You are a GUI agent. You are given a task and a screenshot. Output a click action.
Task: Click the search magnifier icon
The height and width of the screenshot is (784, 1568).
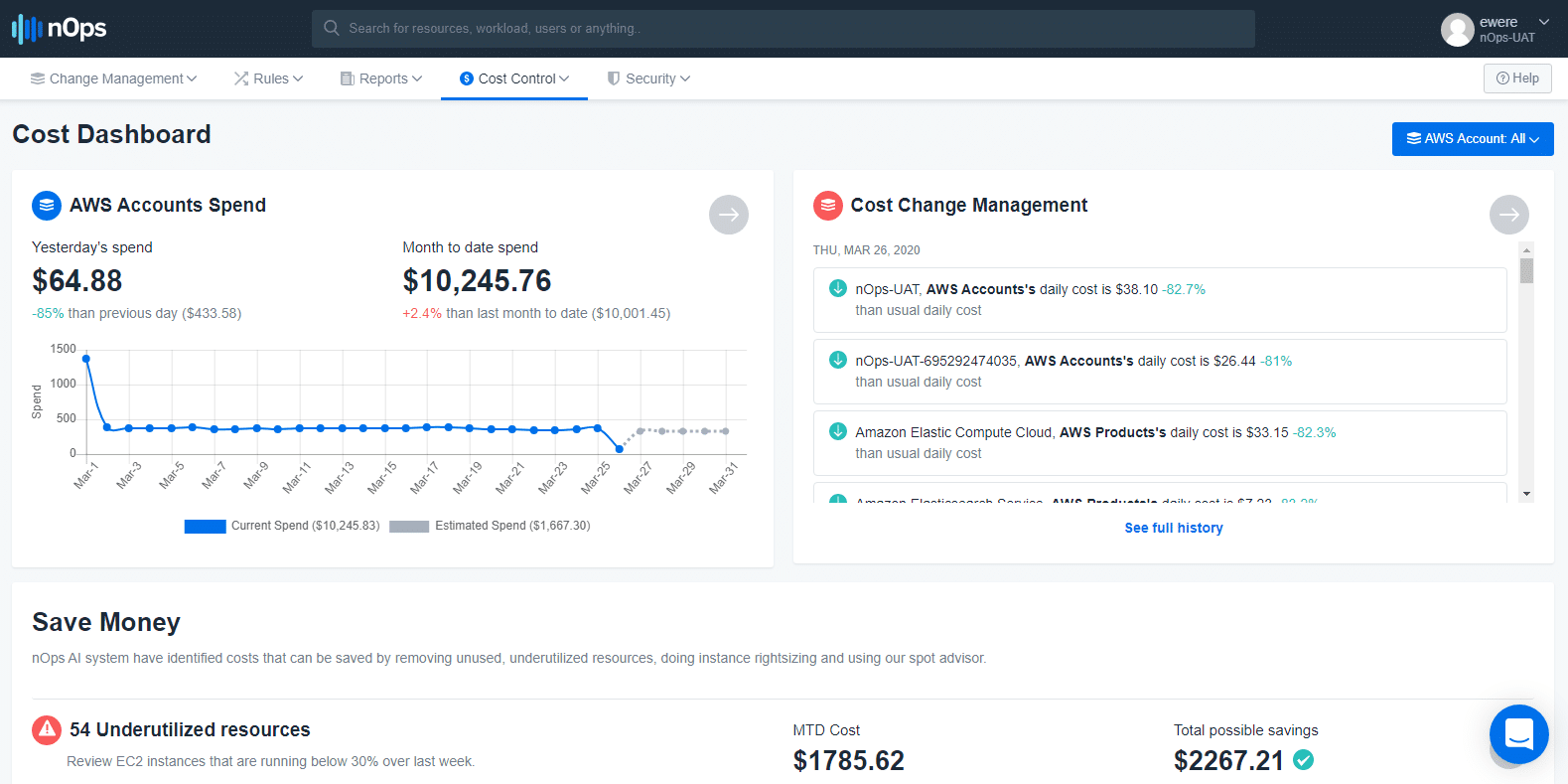[332, 28]
